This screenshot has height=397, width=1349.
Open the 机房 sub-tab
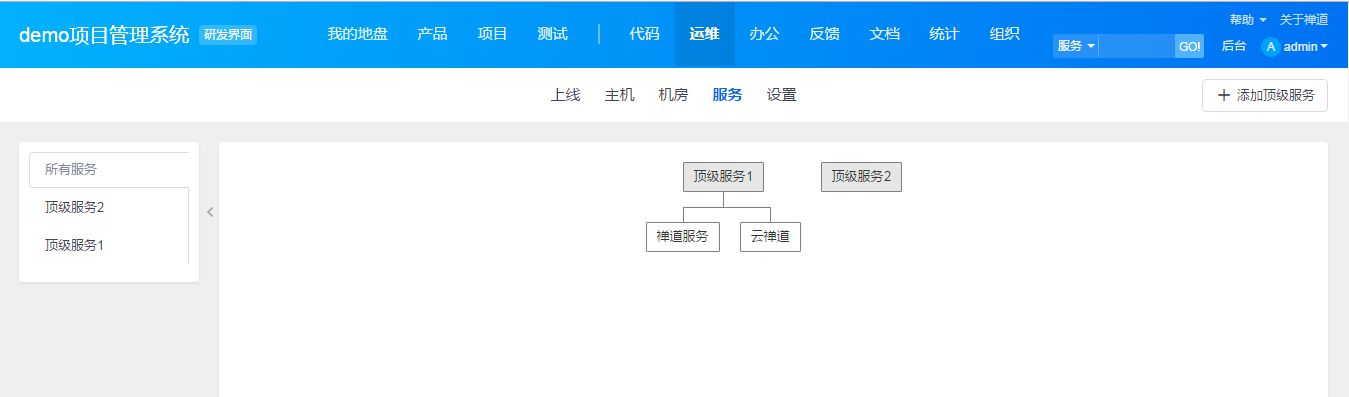click(673, 95)
